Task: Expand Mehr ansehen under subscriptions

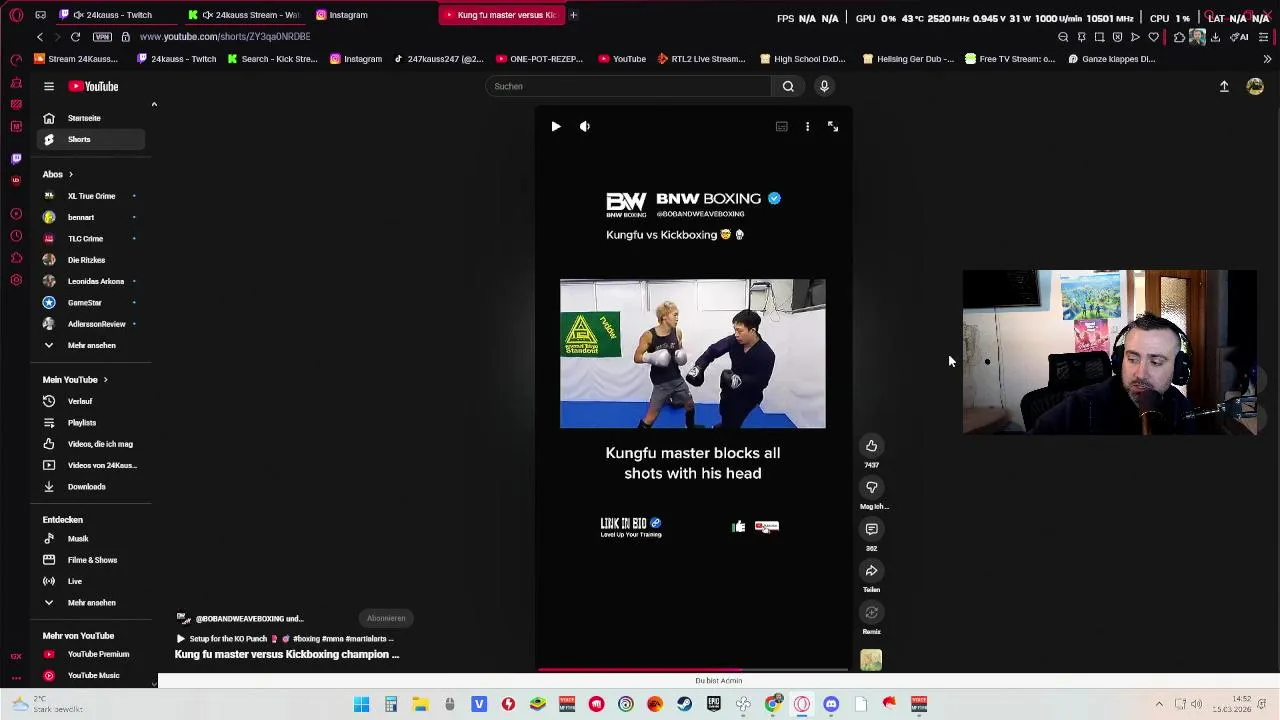Action: 92,345
